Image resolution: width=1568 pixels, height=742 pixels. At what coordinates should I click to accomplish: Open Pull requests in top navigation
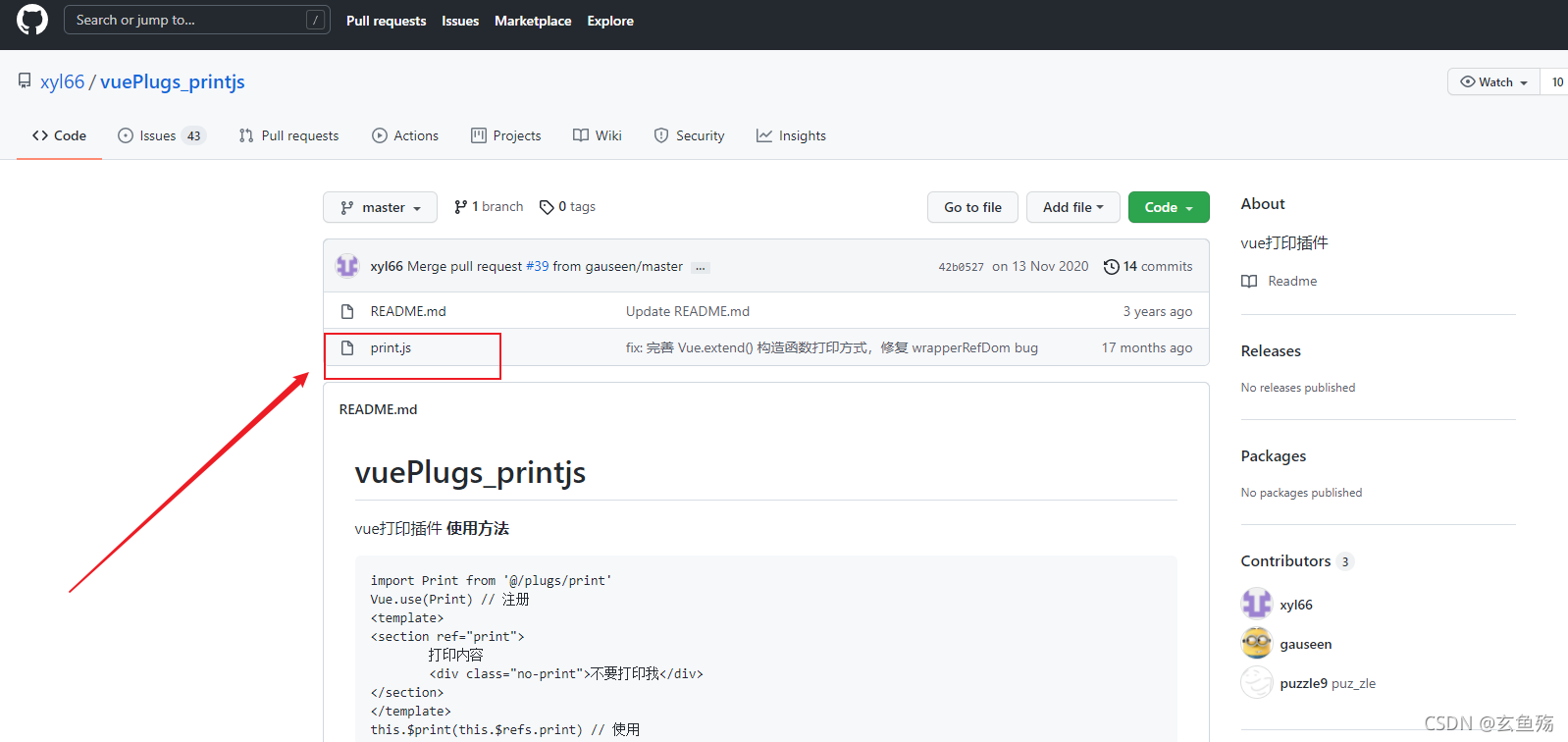pos(386,21)
